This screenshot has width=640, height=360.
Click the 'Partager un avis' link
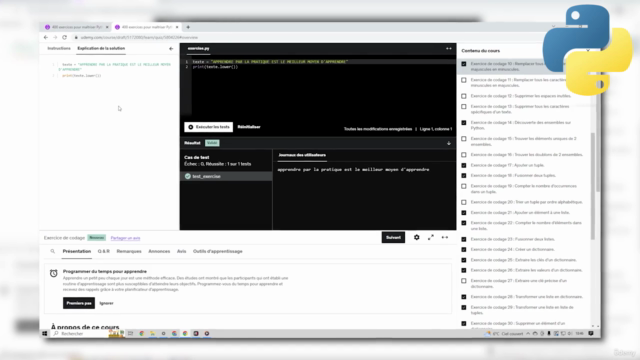click(x=125, y=238)
